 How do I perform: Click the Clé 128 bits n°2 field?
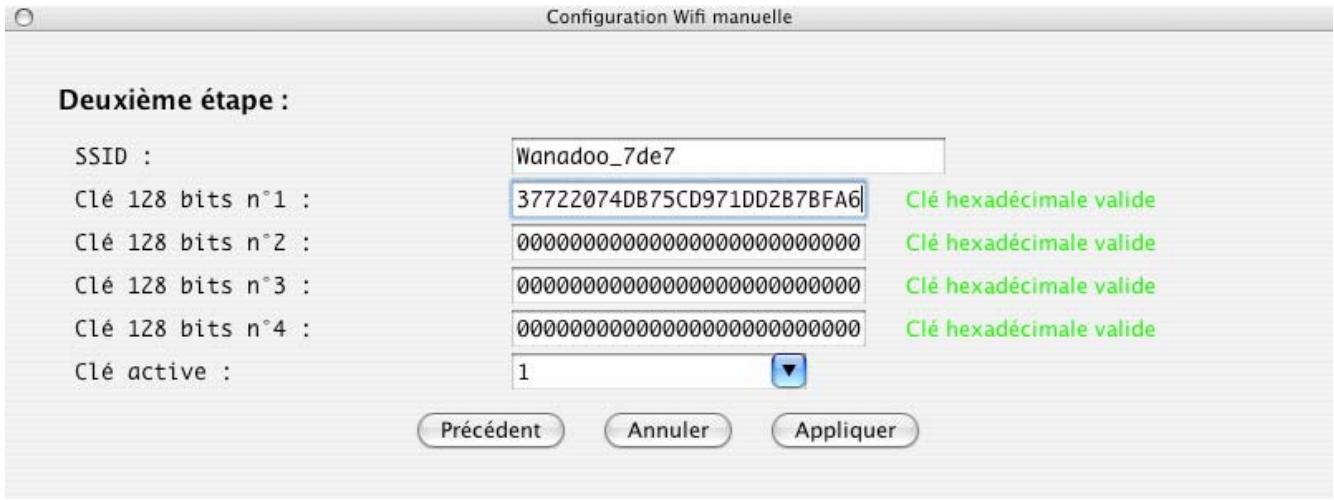pyautogui.click(x=687, y=243)
